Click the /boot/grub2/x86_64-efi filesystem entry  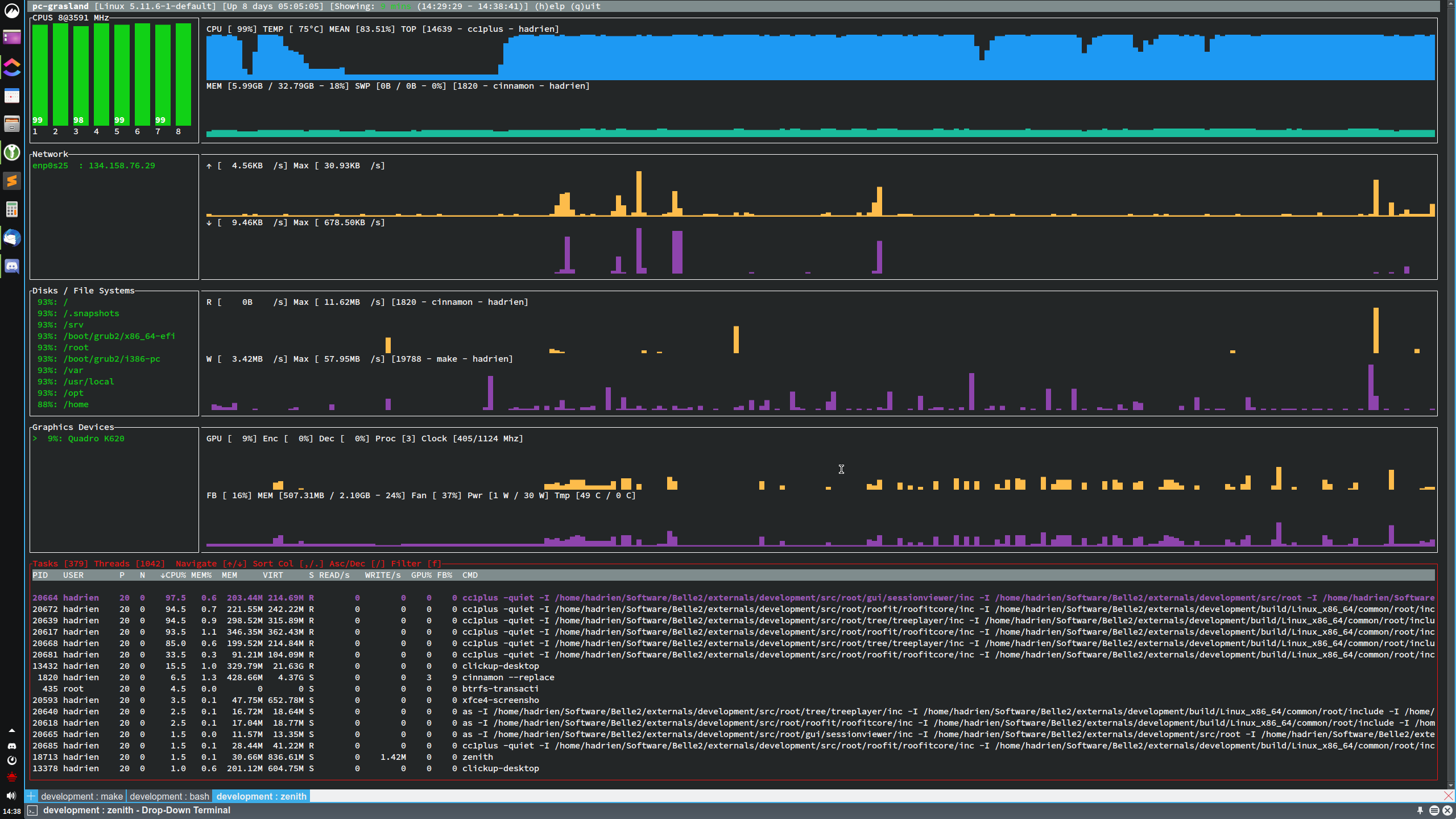click(106, 336)
